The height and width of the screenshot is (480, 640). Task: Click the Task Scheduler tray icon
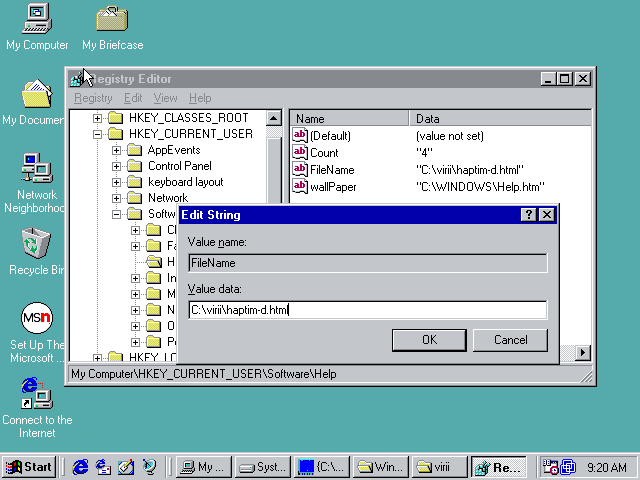coord(550,467)
